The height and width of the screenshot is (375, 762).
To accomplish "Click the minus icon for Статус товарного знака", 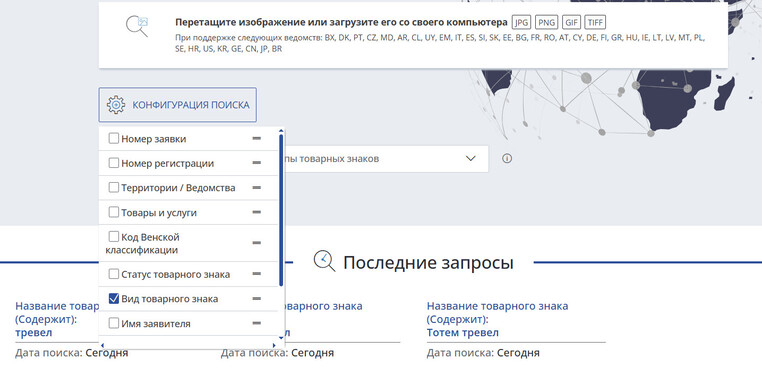I will coord(257,274).
